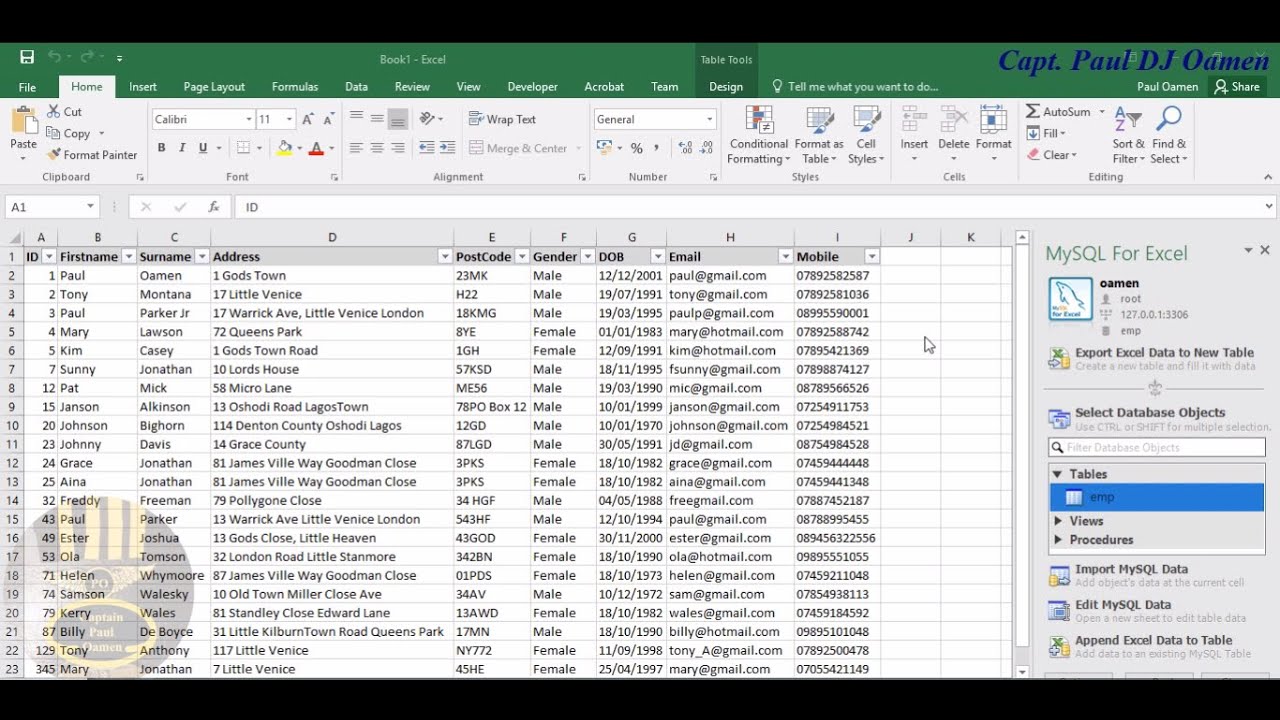This screenshot has width=1280, height=720.
Task: Click the Cut scissors icon
Action: pyautogui.click(x=53, y=111)
